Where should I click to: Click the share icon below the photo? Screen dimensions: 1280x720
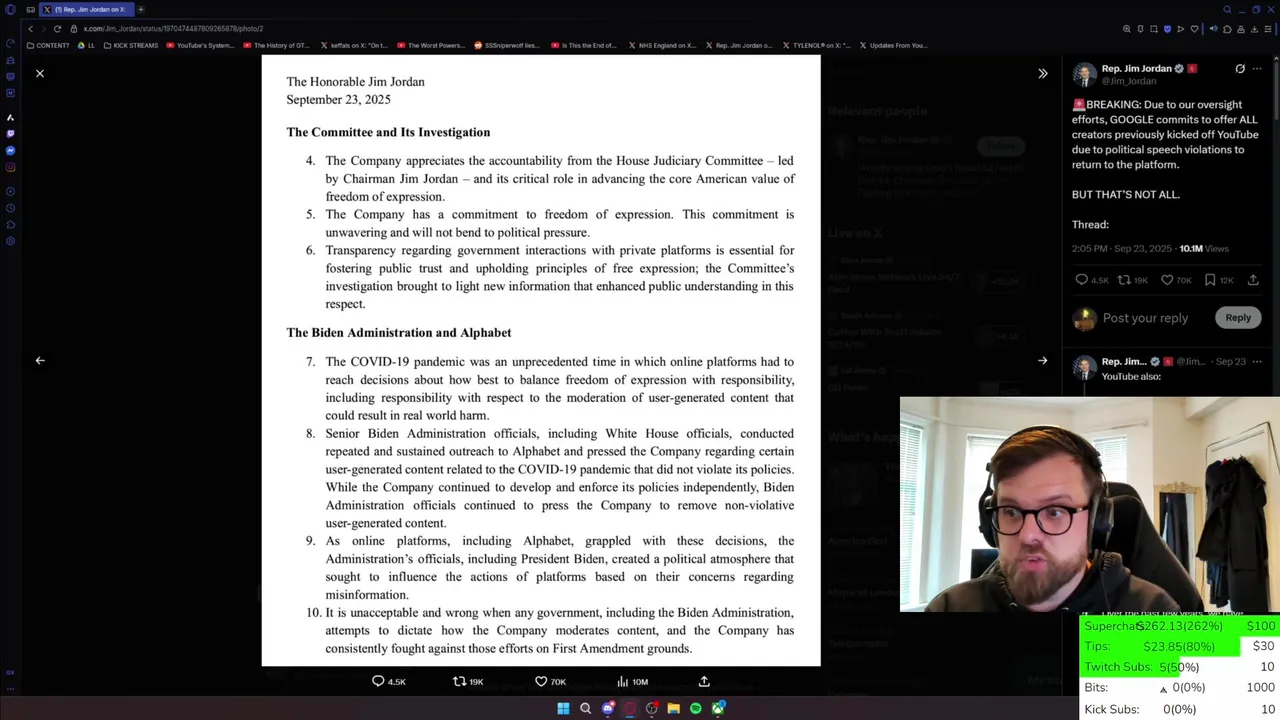[704, 681]
